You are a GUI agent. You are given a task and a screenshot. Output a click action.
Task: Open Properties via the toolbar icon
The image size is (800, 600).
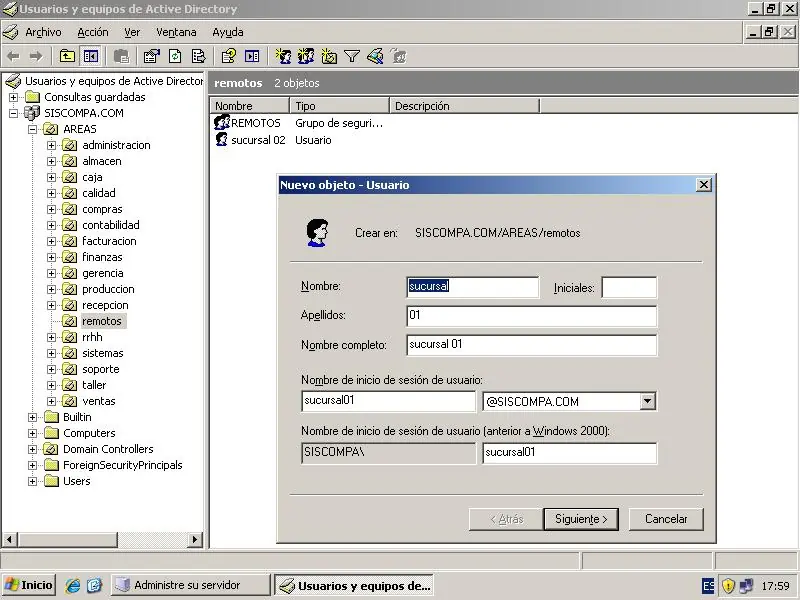[151, 56]
